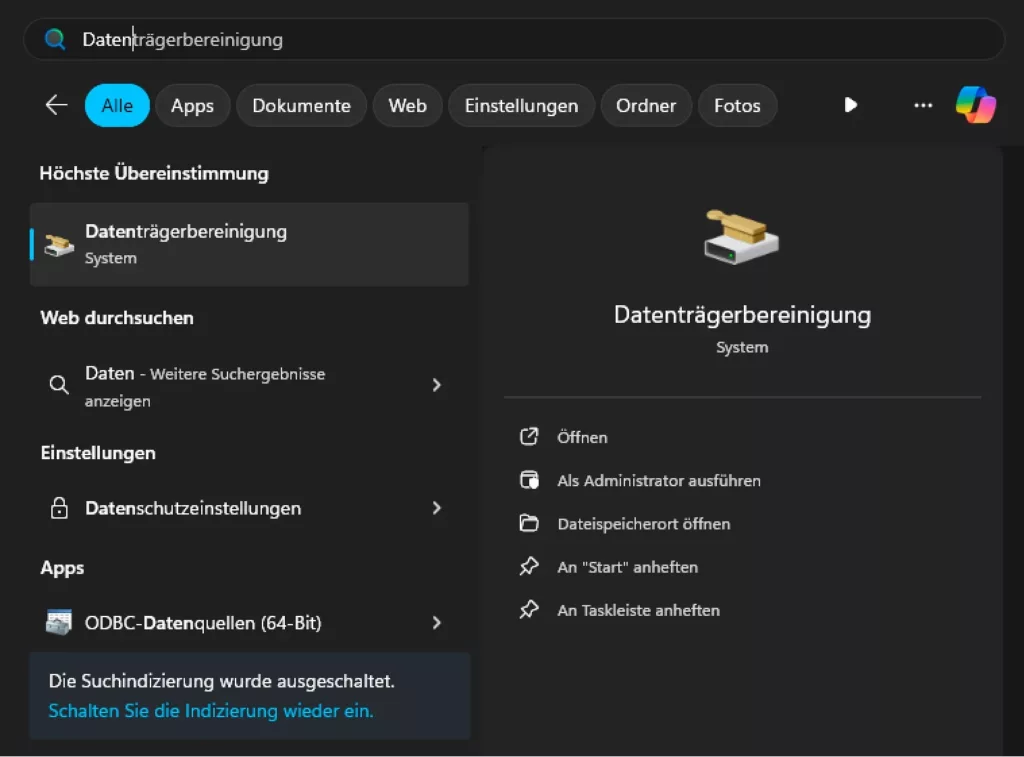Image resolution: width=1024 pixels, height=757 pixels.
Task: Select the Web filter tab
Action: [x=407, y=105]
